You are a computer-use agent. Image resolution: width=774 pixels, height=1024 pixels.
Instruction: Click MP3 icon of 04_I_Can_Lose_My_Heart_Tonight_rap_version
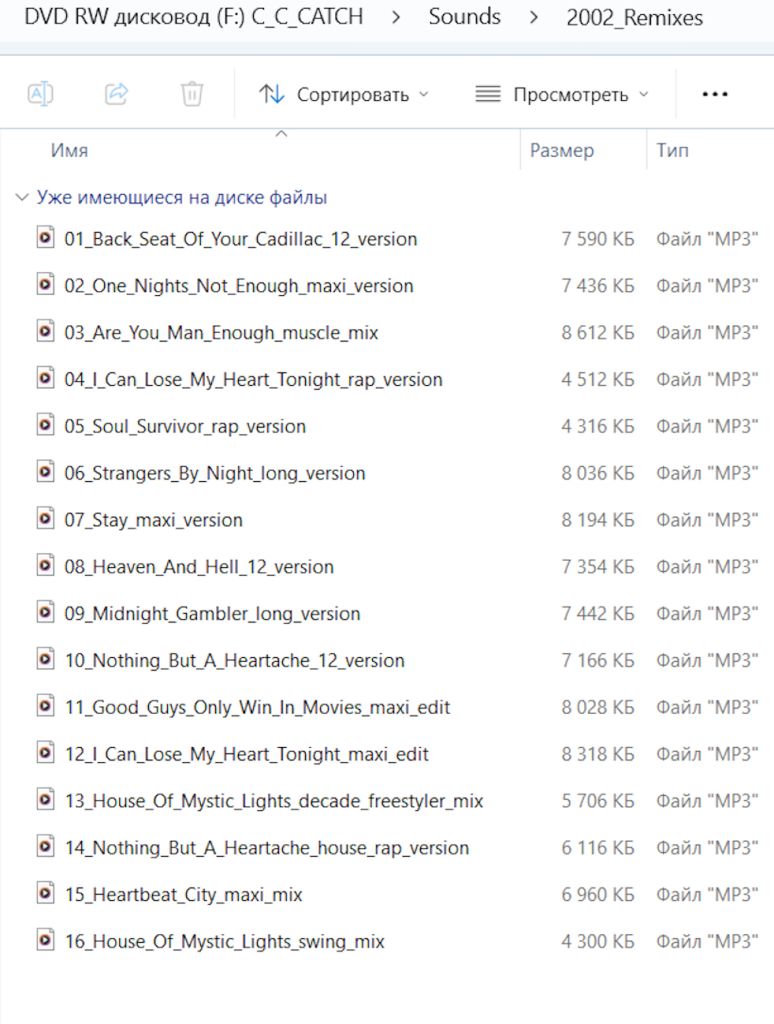[45, 377]
